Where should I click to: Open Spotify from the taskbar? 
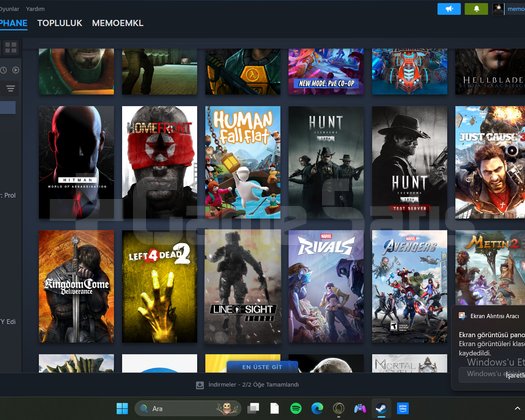point(296,408)
